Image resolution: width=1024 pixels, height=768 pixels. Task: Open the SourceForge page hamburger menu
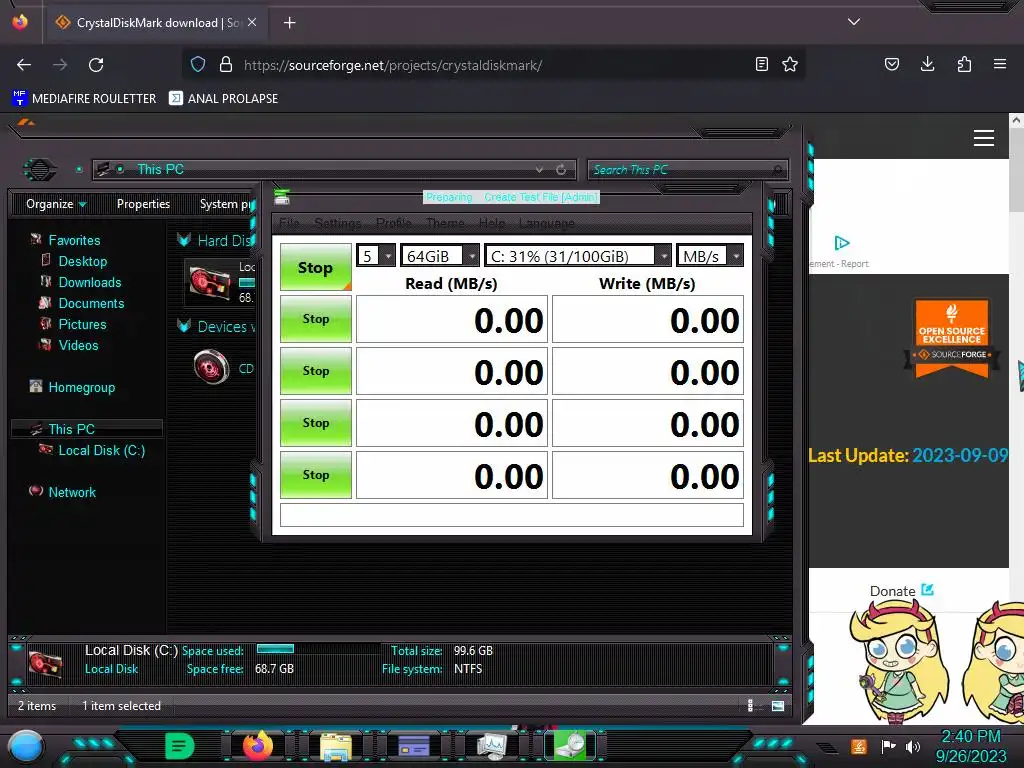[984, 138]
